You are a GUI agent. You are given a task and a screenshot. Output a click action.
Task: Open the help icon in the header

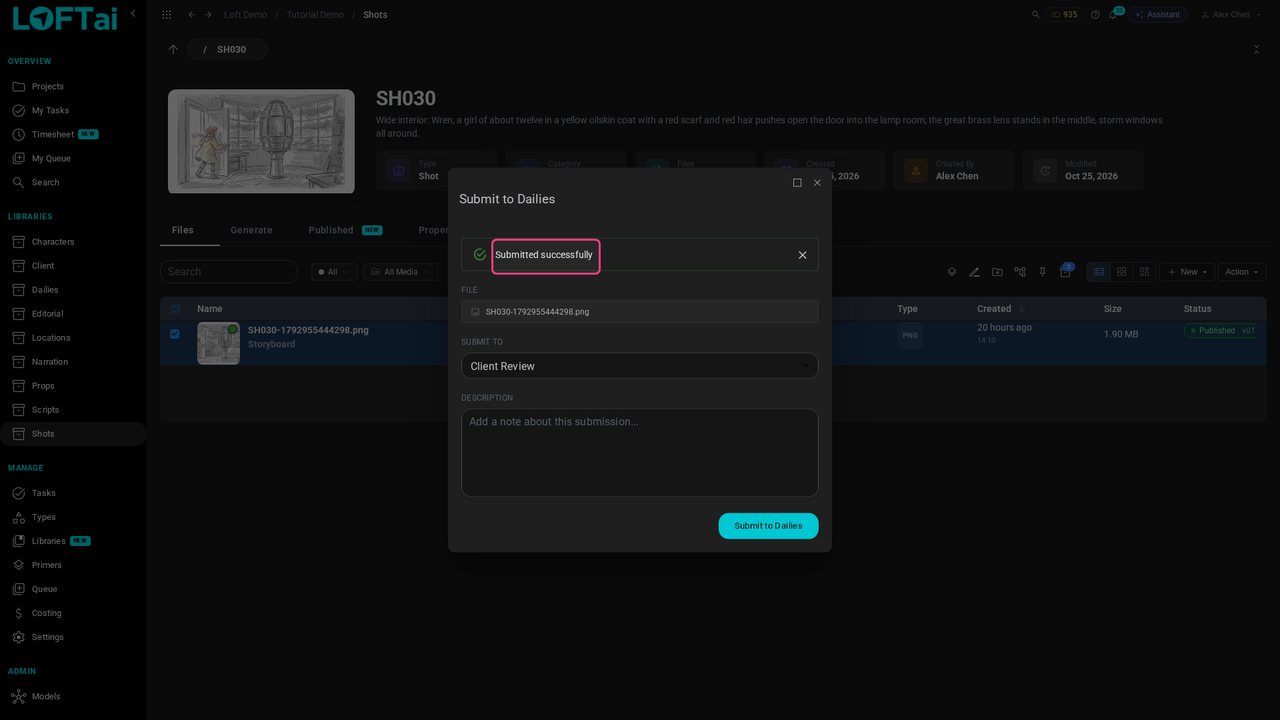[1095, 15]
